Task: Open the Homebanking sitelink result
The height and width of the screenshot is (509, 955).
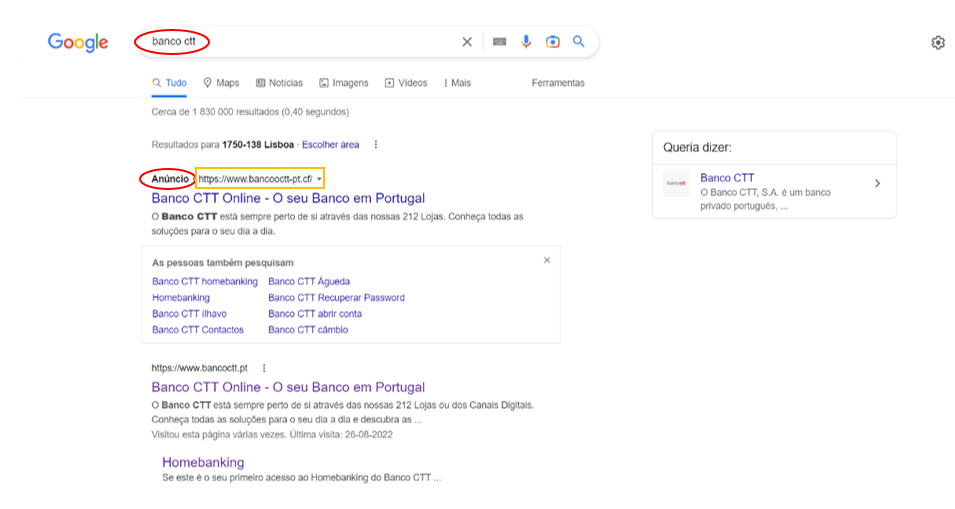Action: coord(203,462)
